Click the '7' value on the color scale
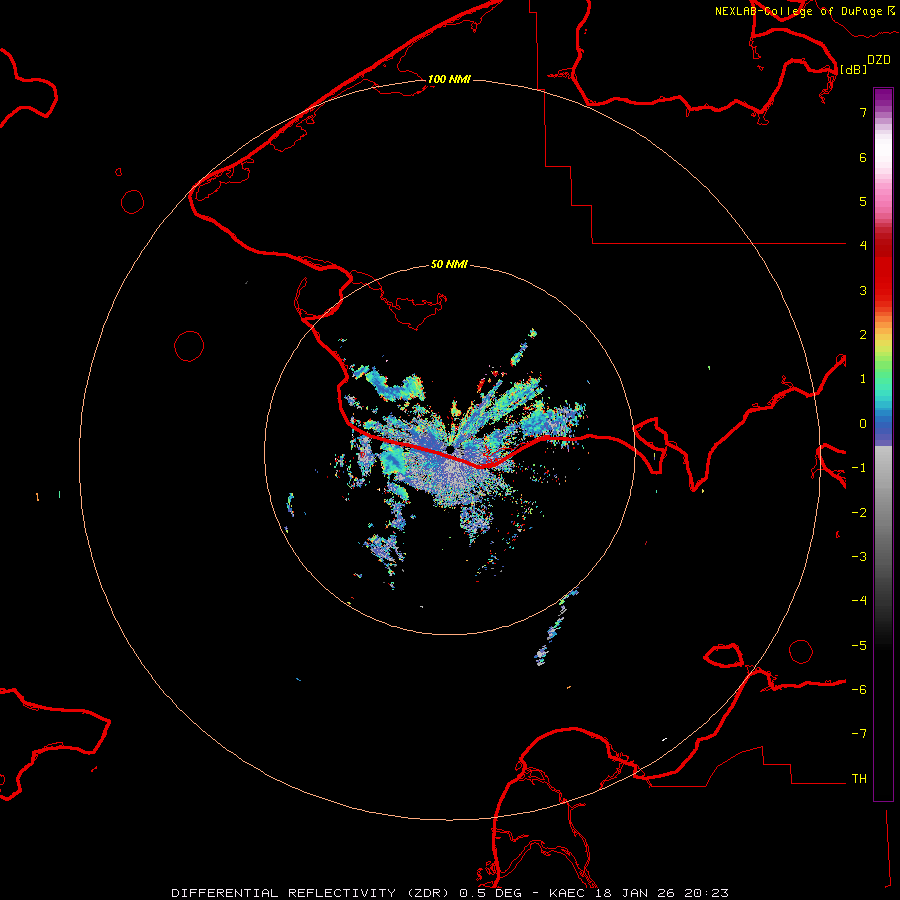900x900 pixels. (x=863, y=113)
